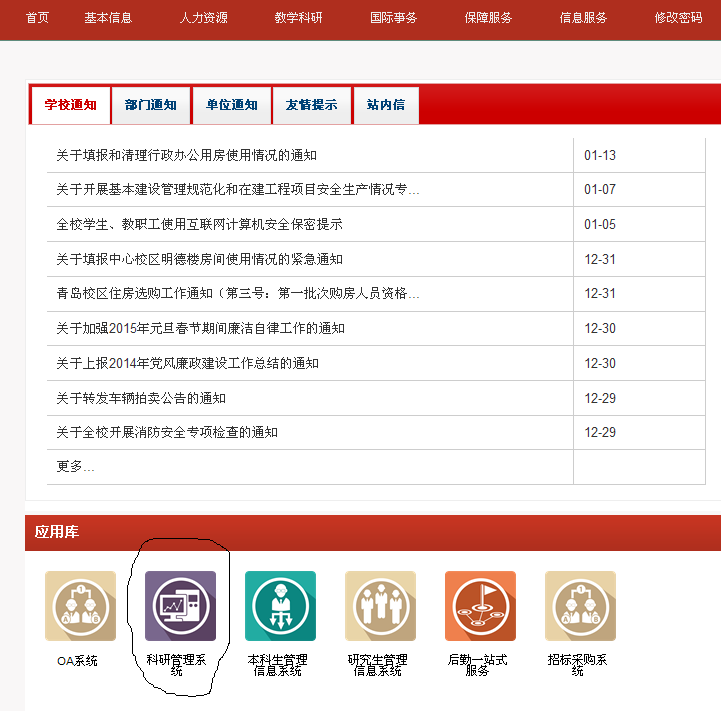This screenshot has height=711, width=721.
Task: Open the 站内信 tab
Action: coord(386,105)
